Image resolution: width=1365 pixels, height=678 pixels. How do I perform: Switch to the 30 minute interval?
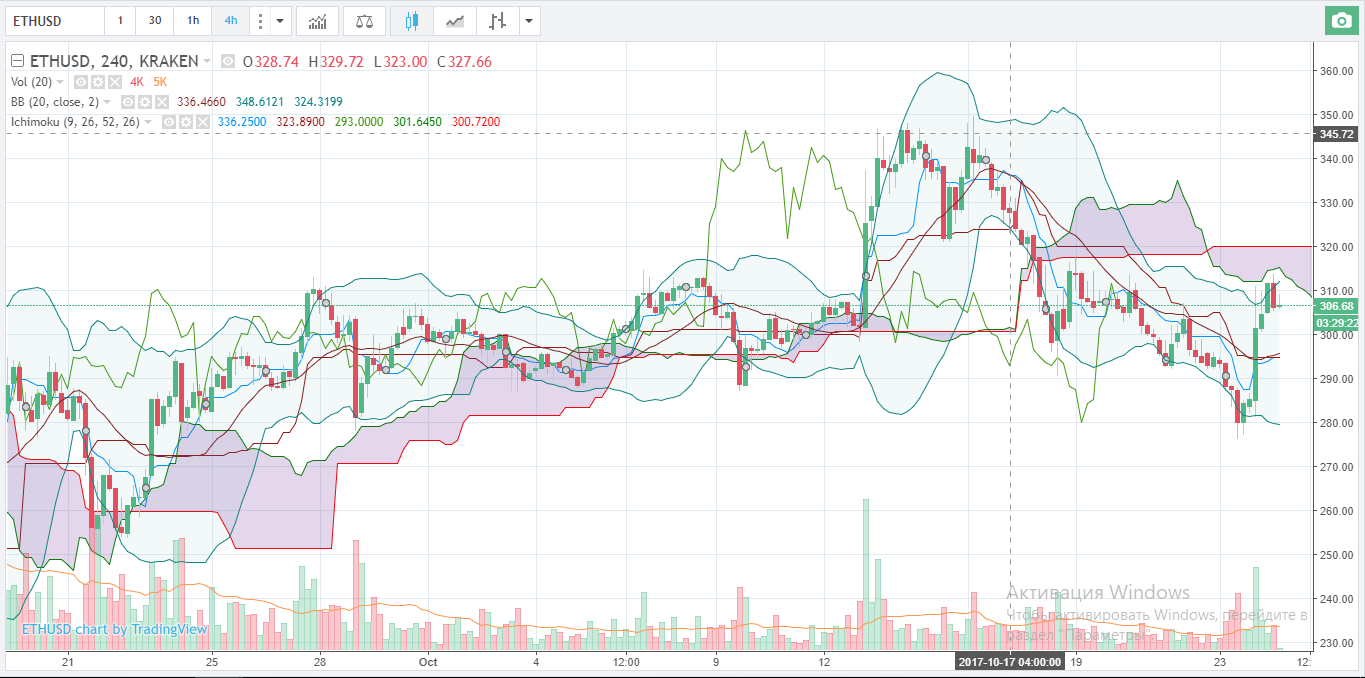click(154, 20)
